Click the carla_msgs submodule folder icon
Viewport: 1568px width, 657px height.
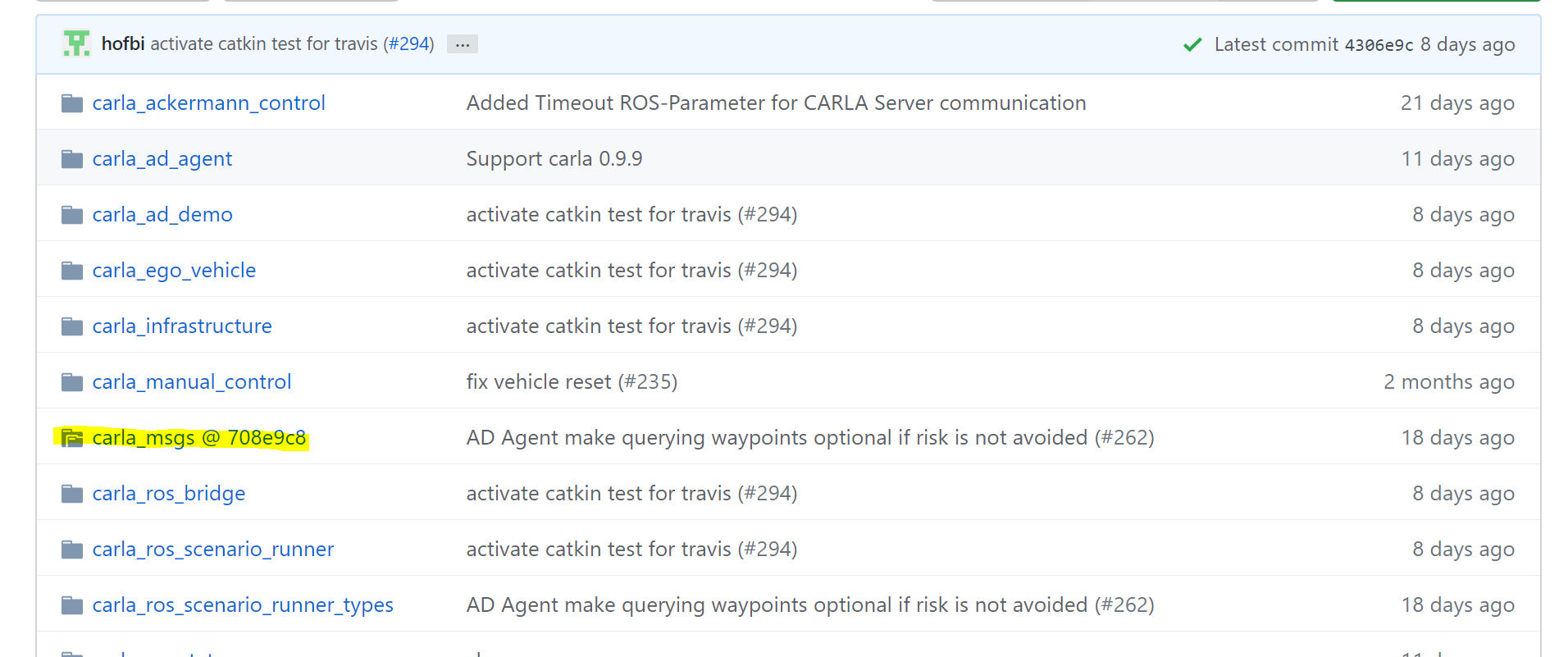pos(72,438)
